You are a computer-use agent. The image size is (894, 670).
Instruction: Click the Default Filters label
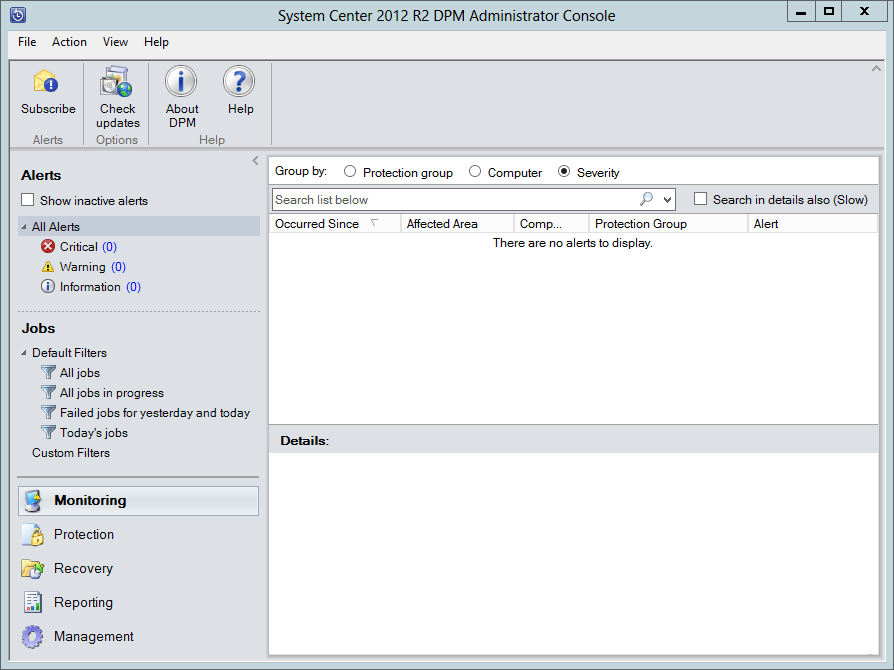pyautogui.click(x=70, y=353)
